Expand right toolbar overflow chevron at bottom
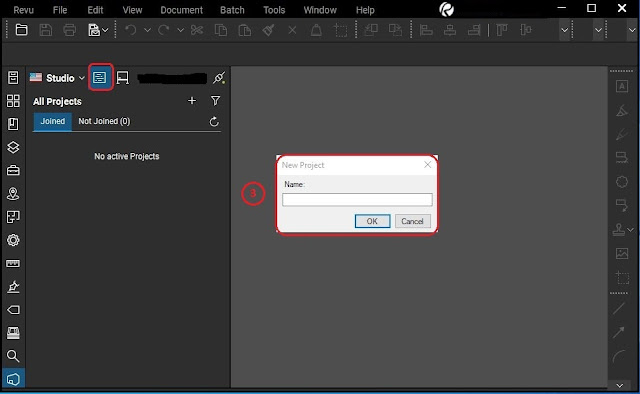The height and width of the screenshot is (394, 640). (620, 385)
